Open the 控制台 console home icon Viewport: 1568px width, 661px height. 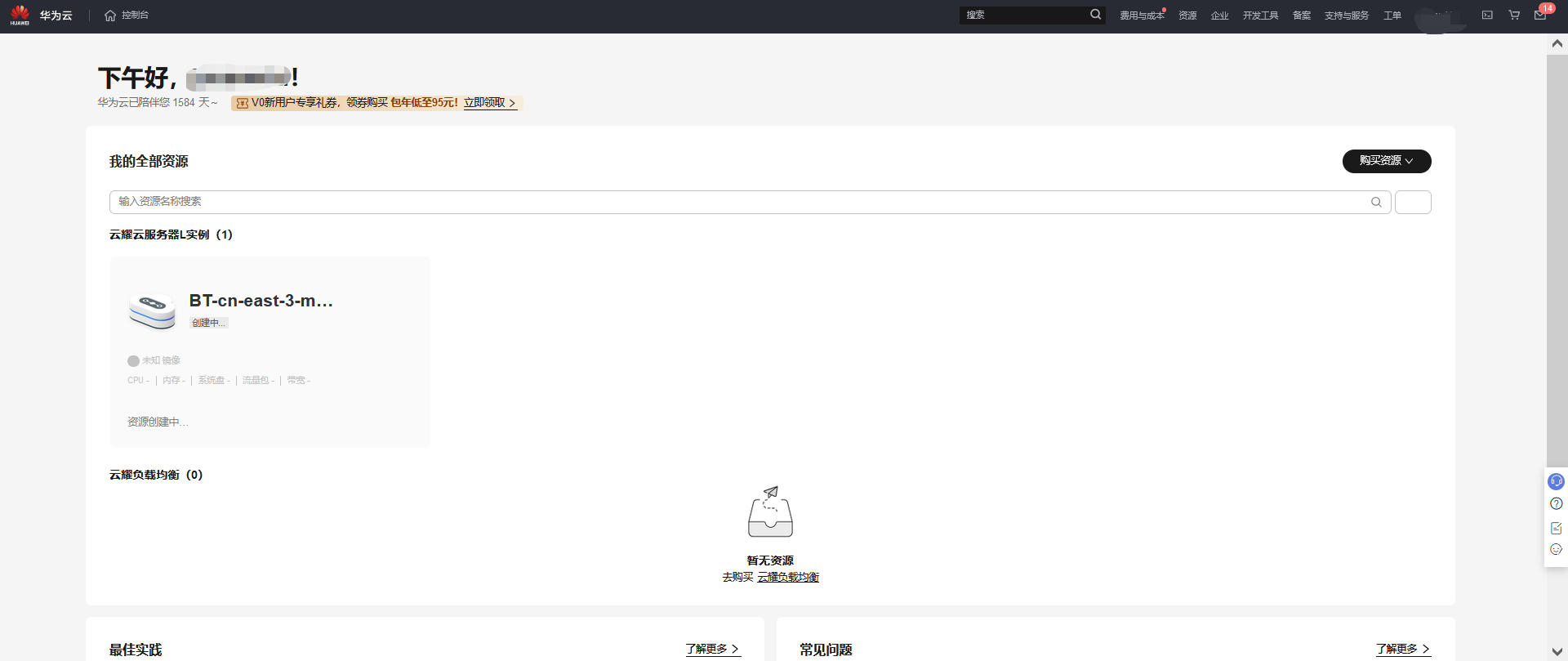[110, 16]
